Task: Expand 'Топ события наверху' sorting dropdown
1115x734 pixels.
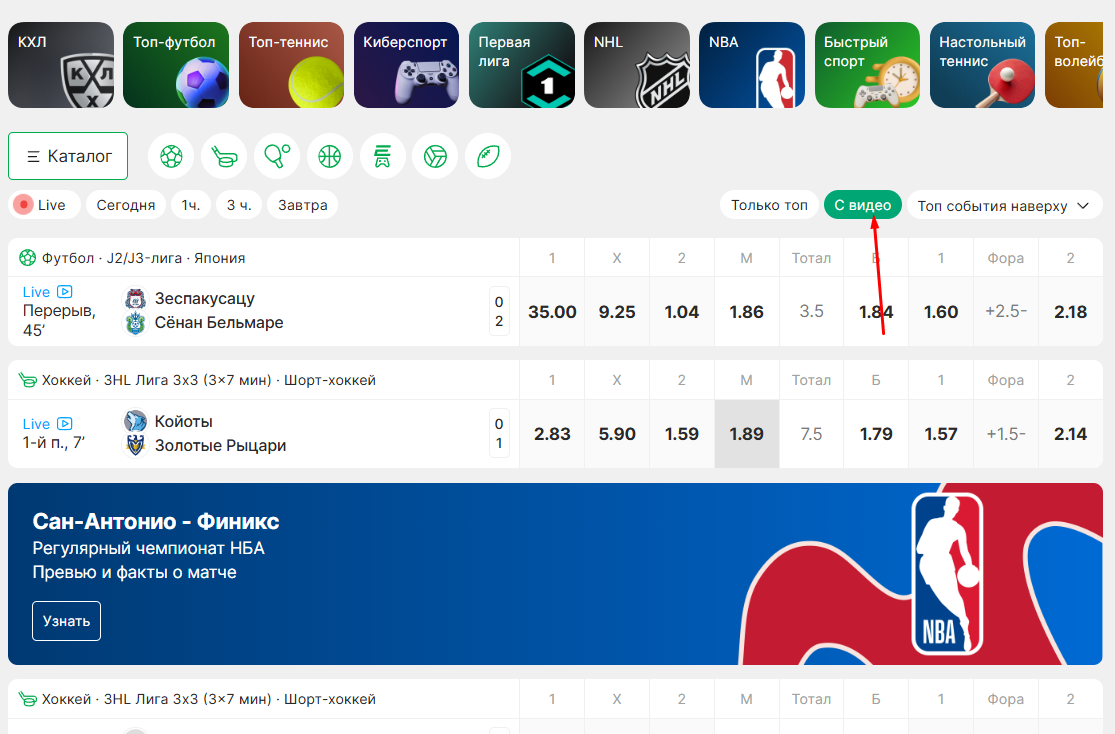Action: [x=1002, y=206]
